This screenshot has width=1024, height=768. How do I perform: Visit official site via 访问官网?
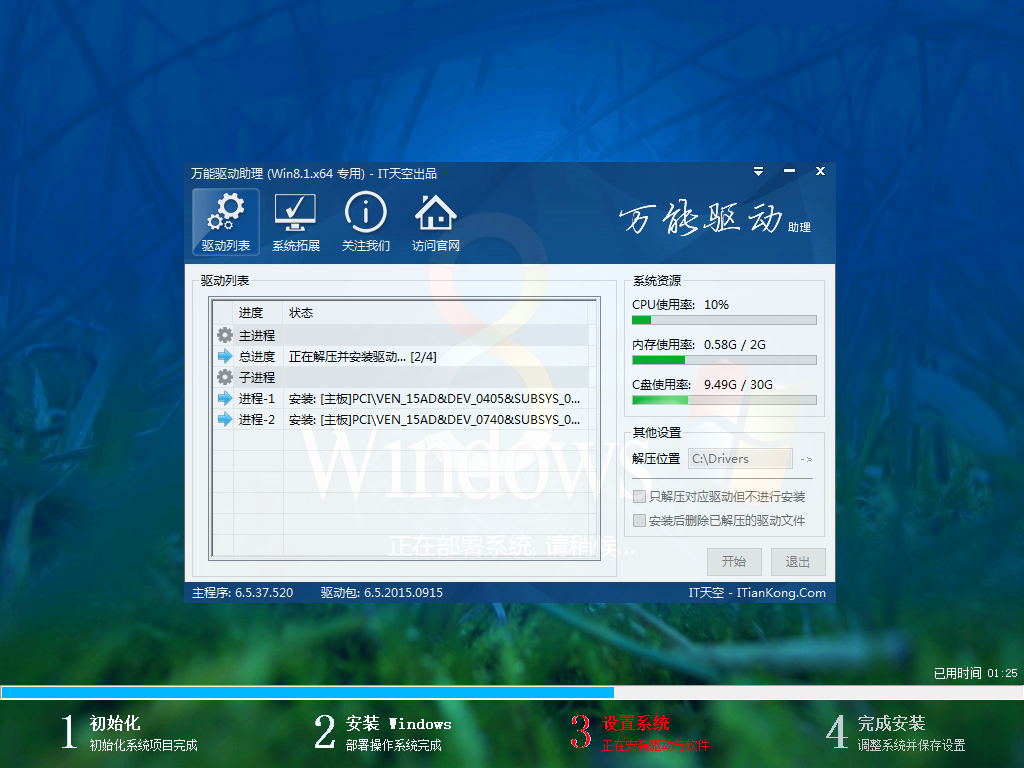(x=436, y=222)
